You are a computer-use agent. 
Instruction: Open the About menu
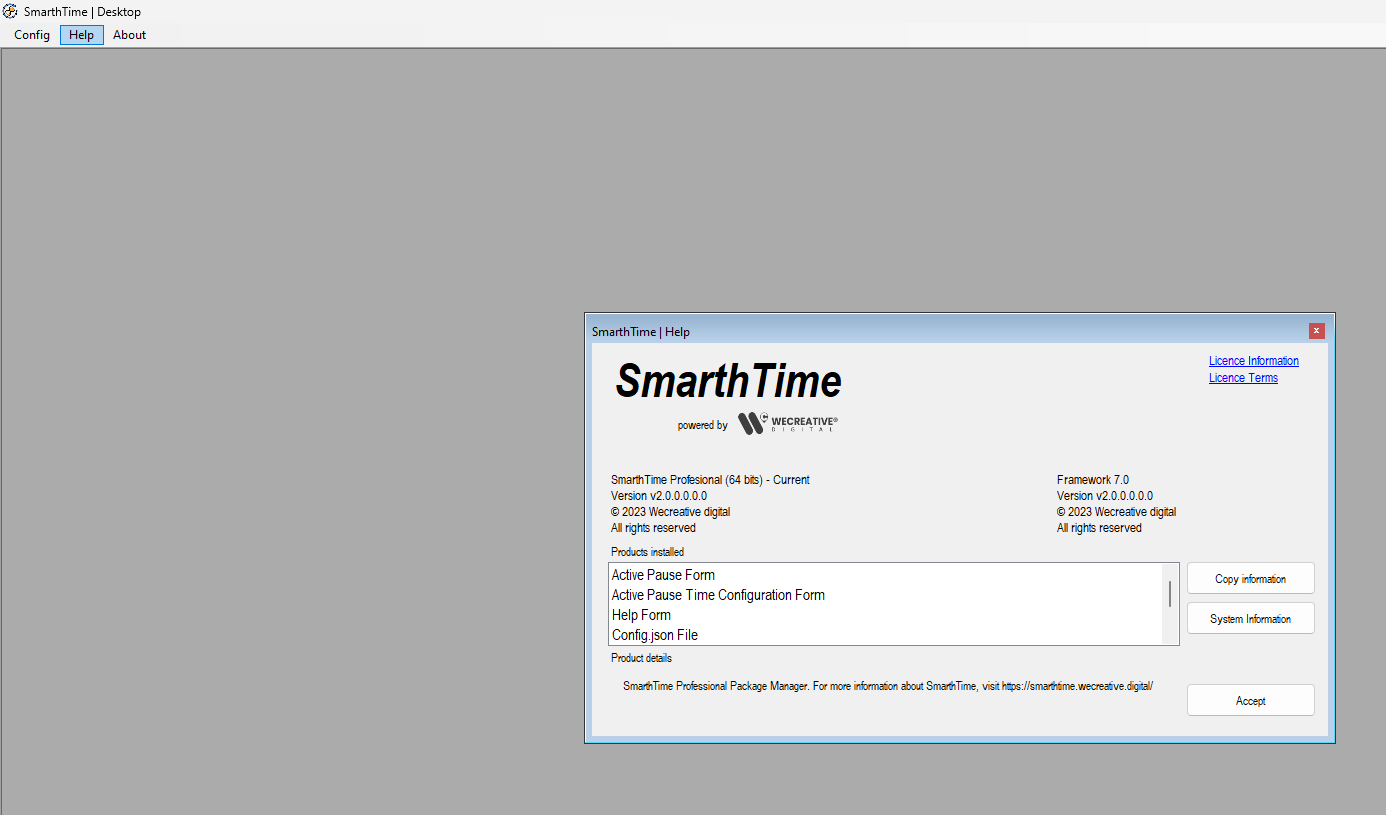(x=129, y=35)
